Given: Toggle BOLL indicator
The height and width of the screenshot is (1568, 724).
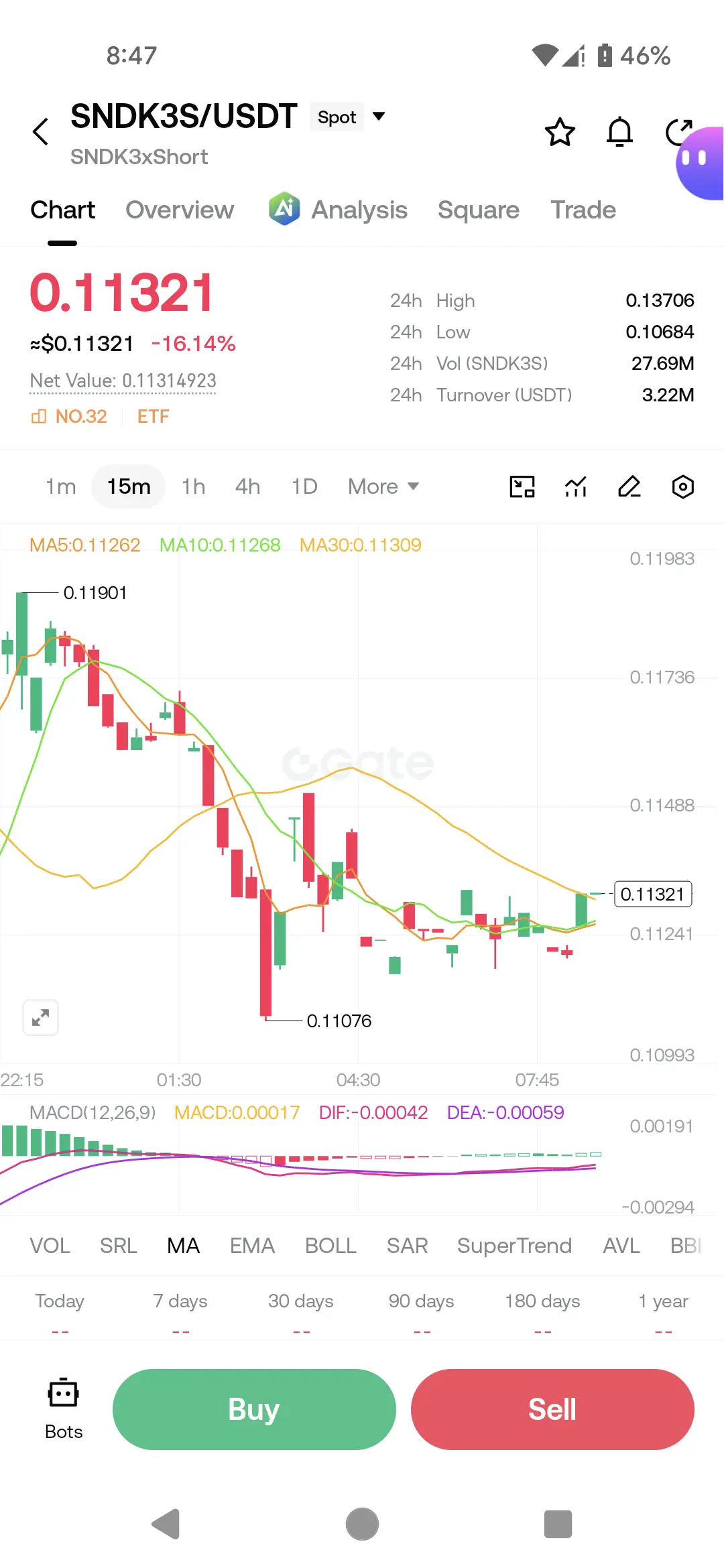Looking at the screenshot, I should pyautogui.click(x=330, y=1246).
